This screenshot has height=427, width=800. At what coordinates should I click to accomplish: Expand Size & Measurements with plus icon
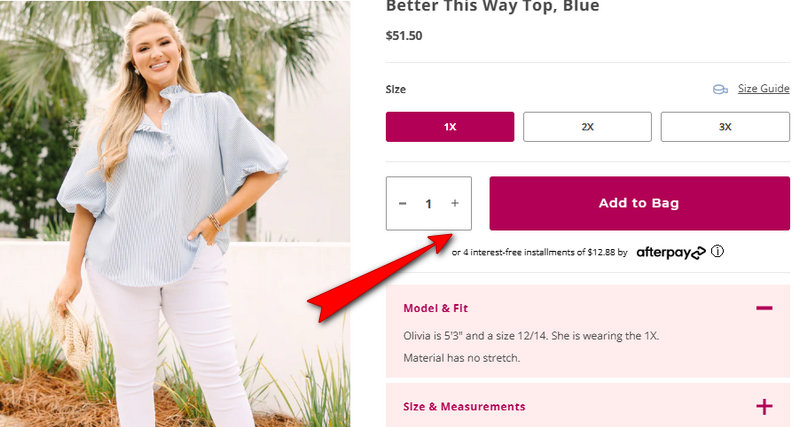pos(764,407)
